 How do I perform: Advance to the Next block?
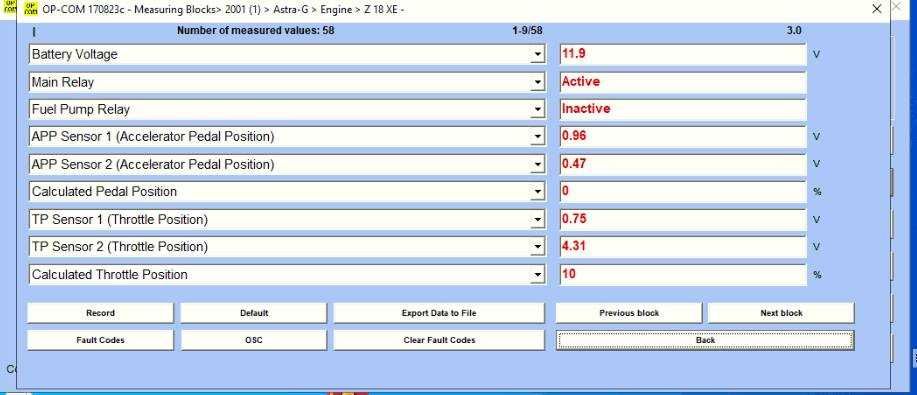(x=781, y=313)
